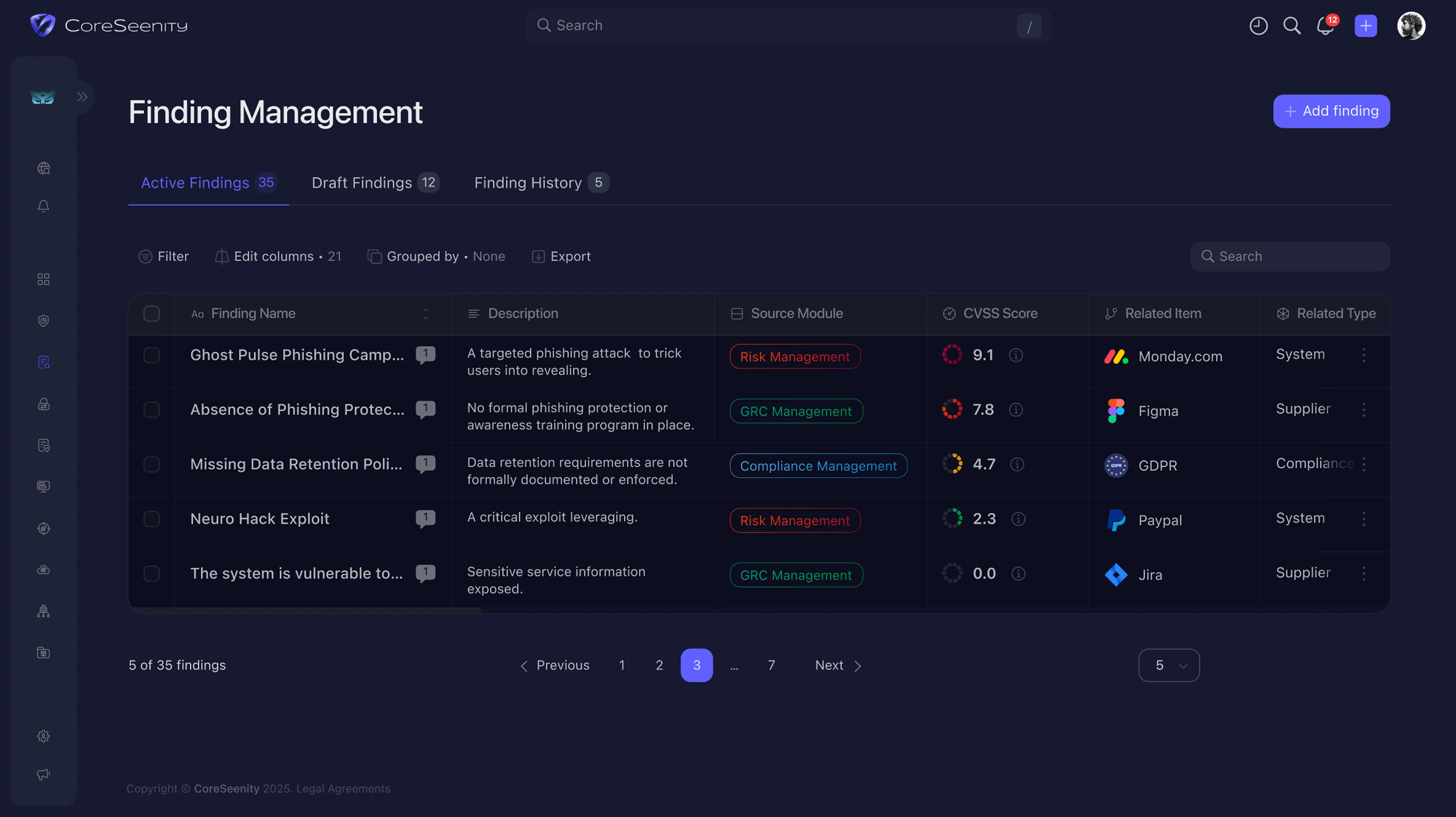
Task: Open the Filter button
Action: tap(163, 257)
